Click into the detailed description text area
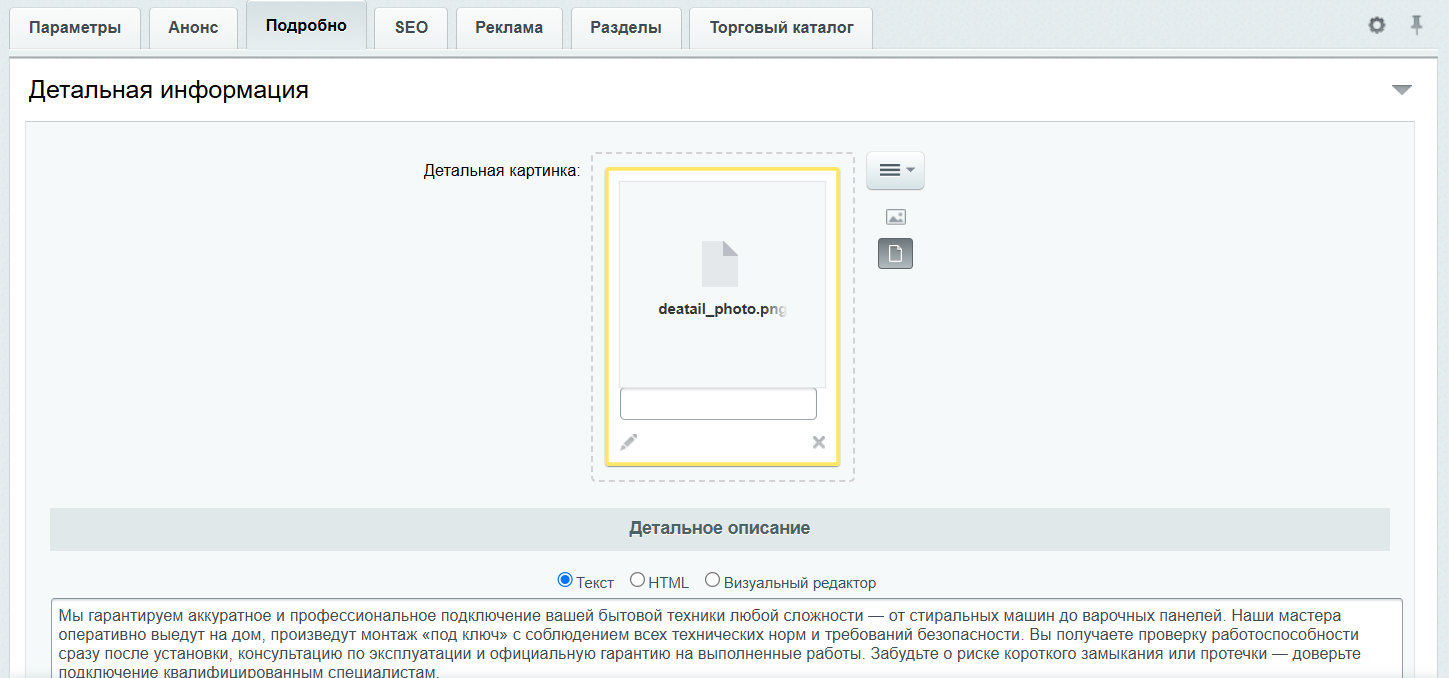Viewport: 1449px width, 678px height. pos(726,638)
